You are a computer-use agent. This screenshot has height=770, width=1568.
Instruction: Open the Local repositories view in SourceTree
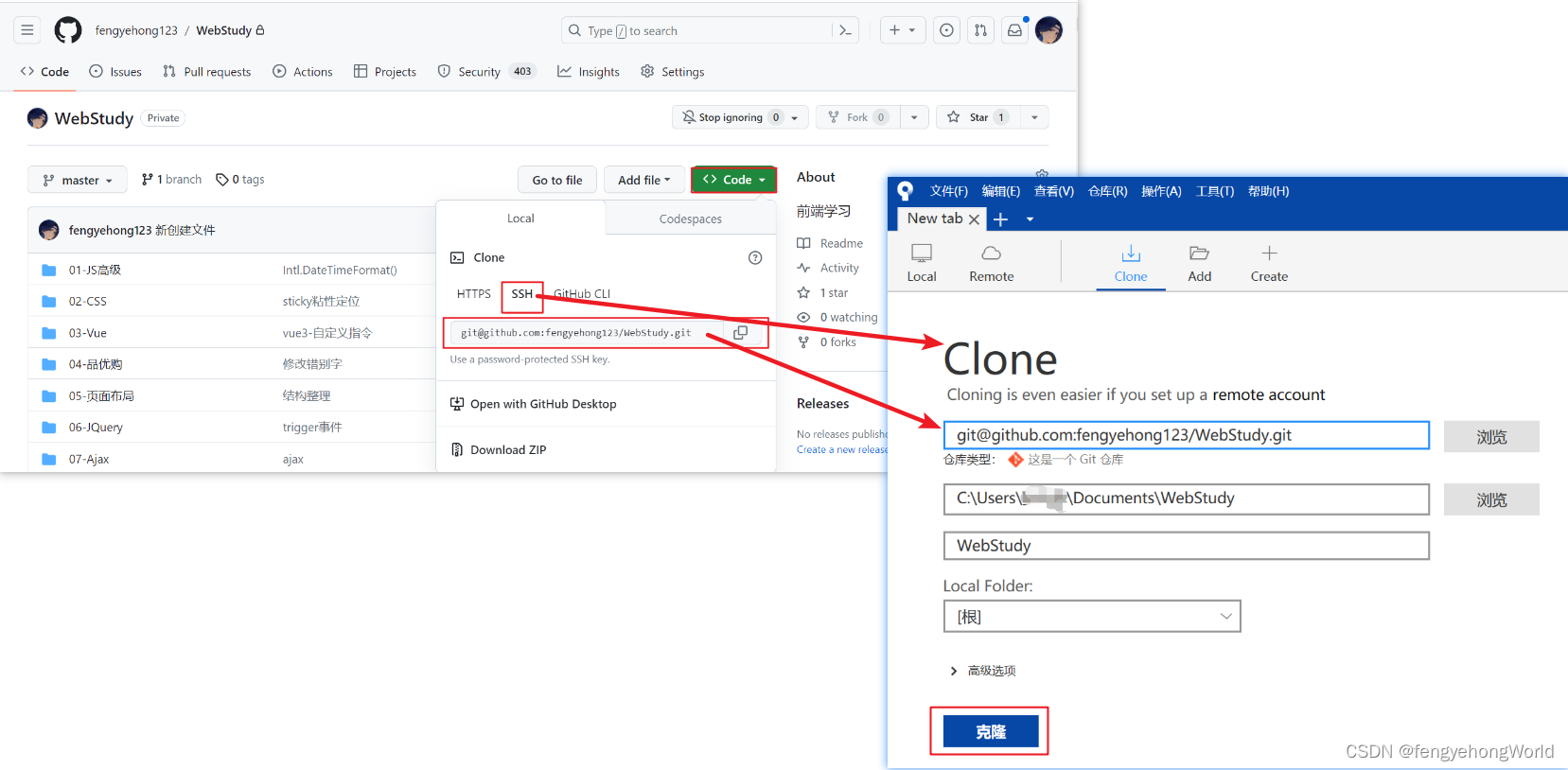coord(922,263)
